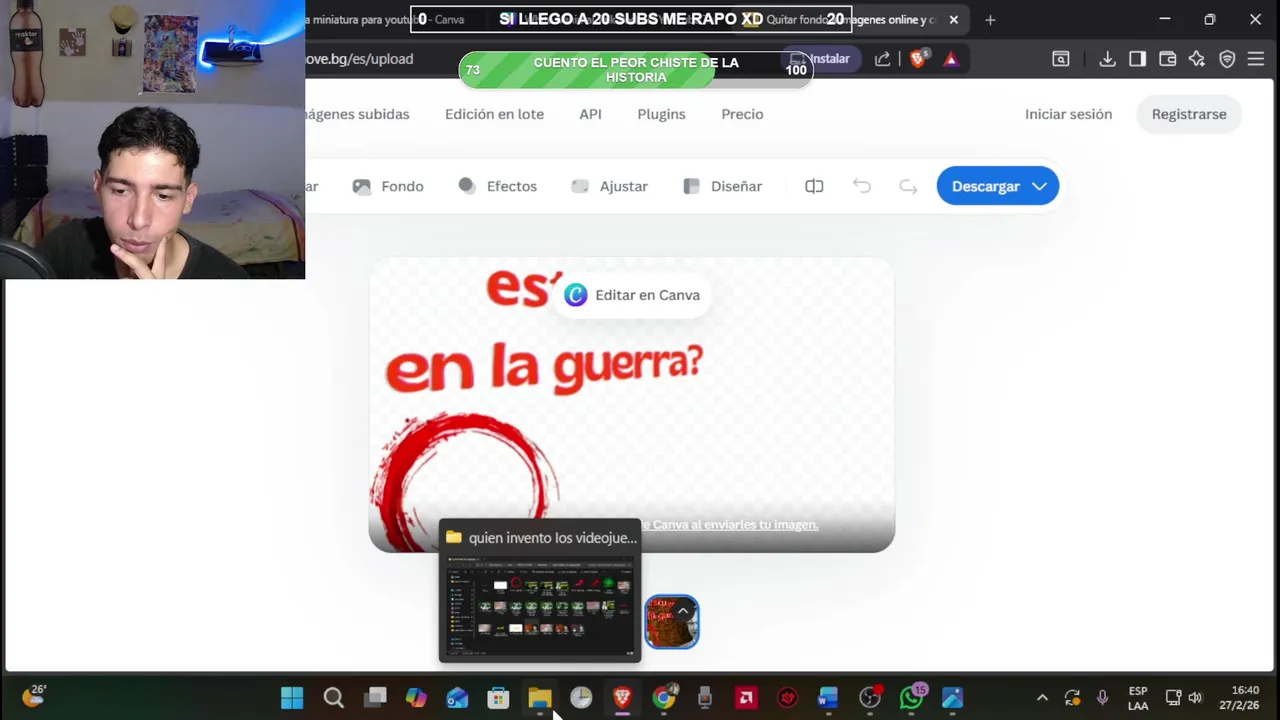Open Outlook from the taskbar
1280x720 pixels.
[457, 698]
